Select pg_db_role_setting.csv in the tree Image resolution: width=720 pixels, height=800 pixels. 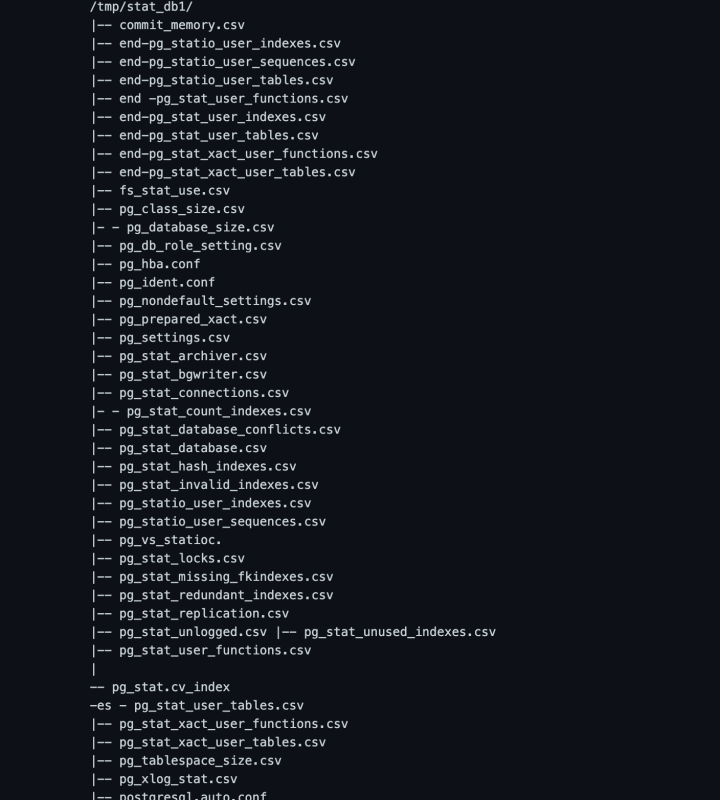(200, 246)
